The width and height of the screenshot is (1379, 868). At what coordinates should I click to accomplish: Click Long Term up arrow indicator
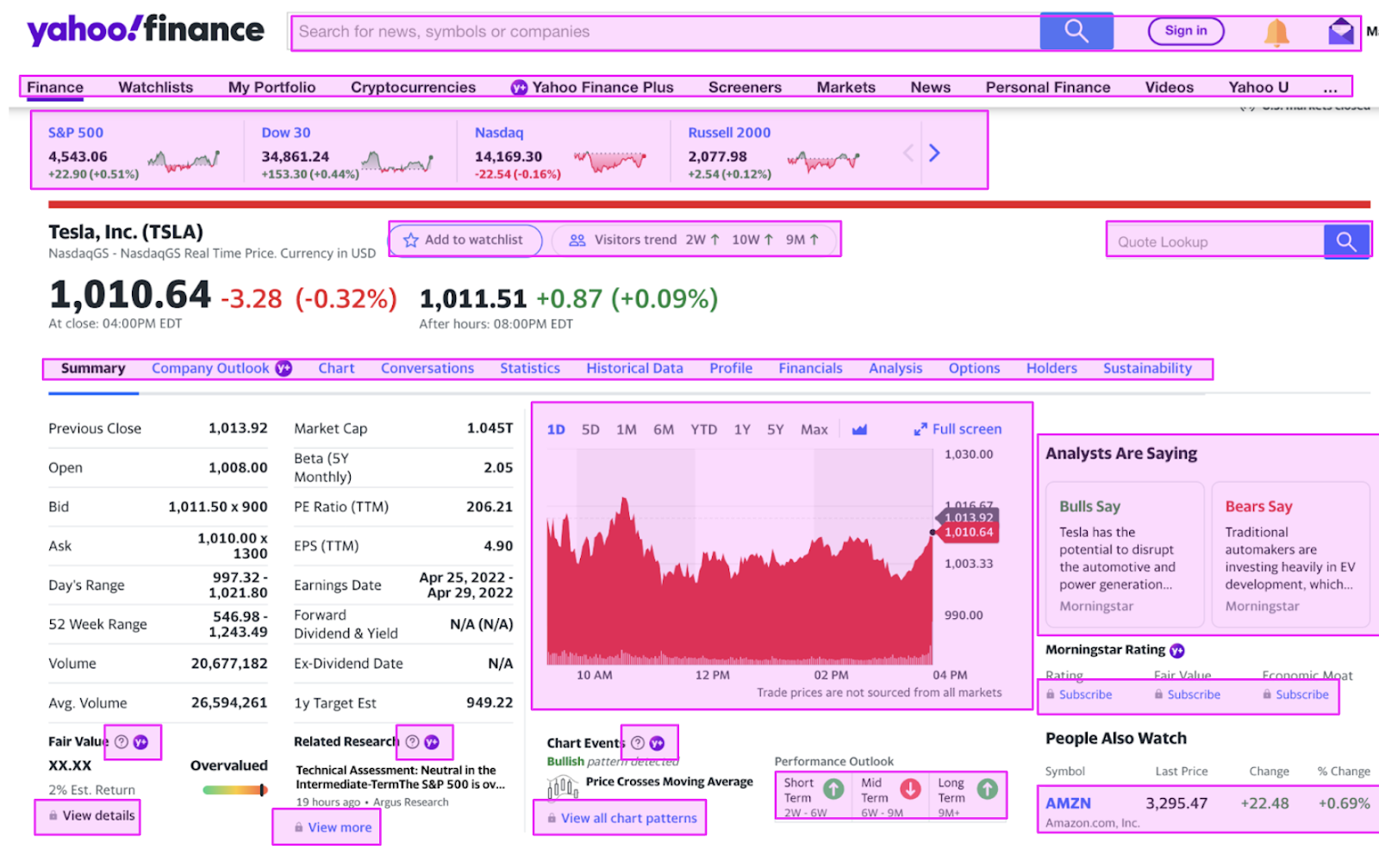[988, 789]
